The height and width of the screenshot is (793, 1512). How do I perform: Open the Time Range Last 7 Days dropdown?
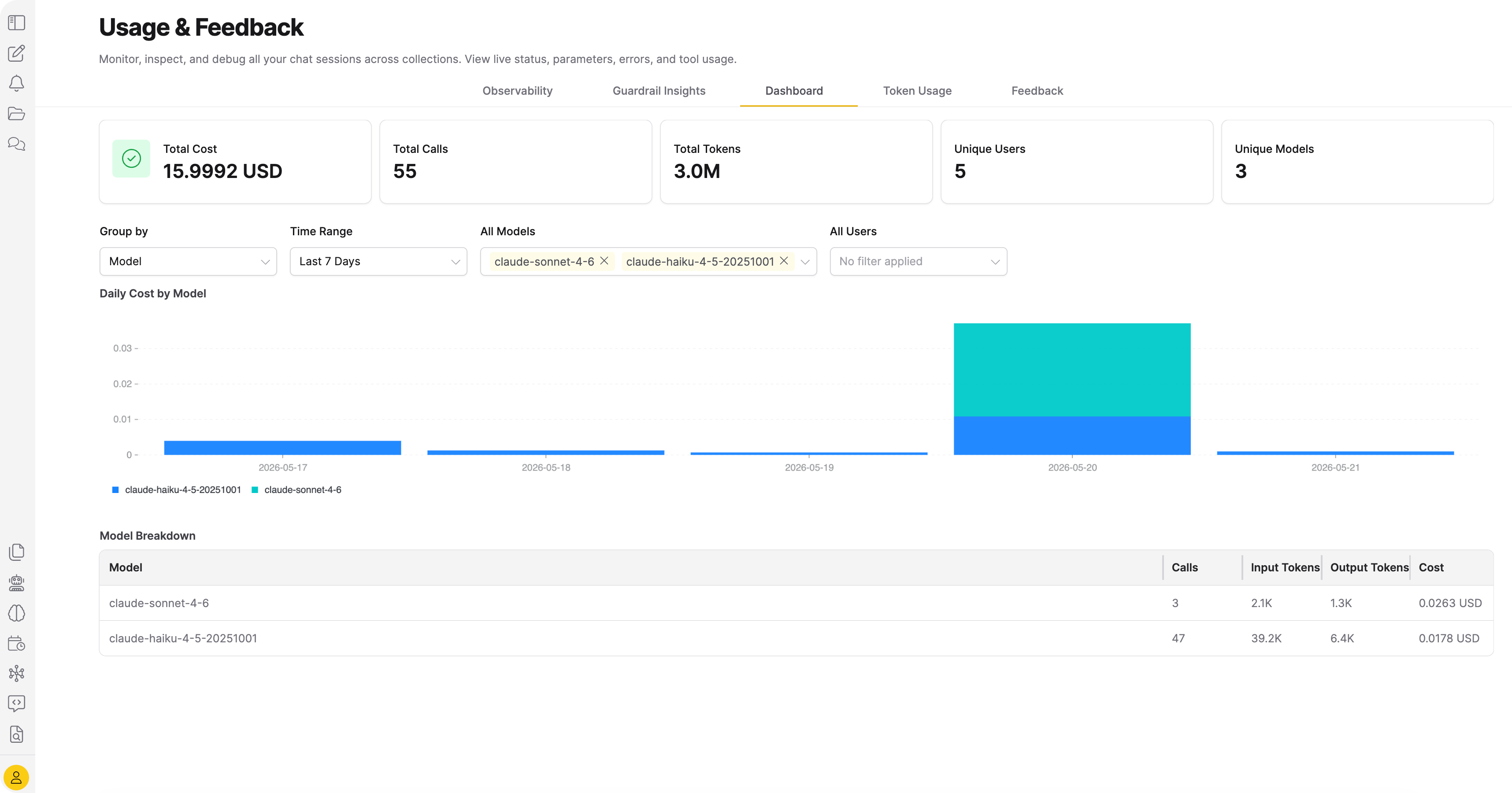click(x=378, y=261)
